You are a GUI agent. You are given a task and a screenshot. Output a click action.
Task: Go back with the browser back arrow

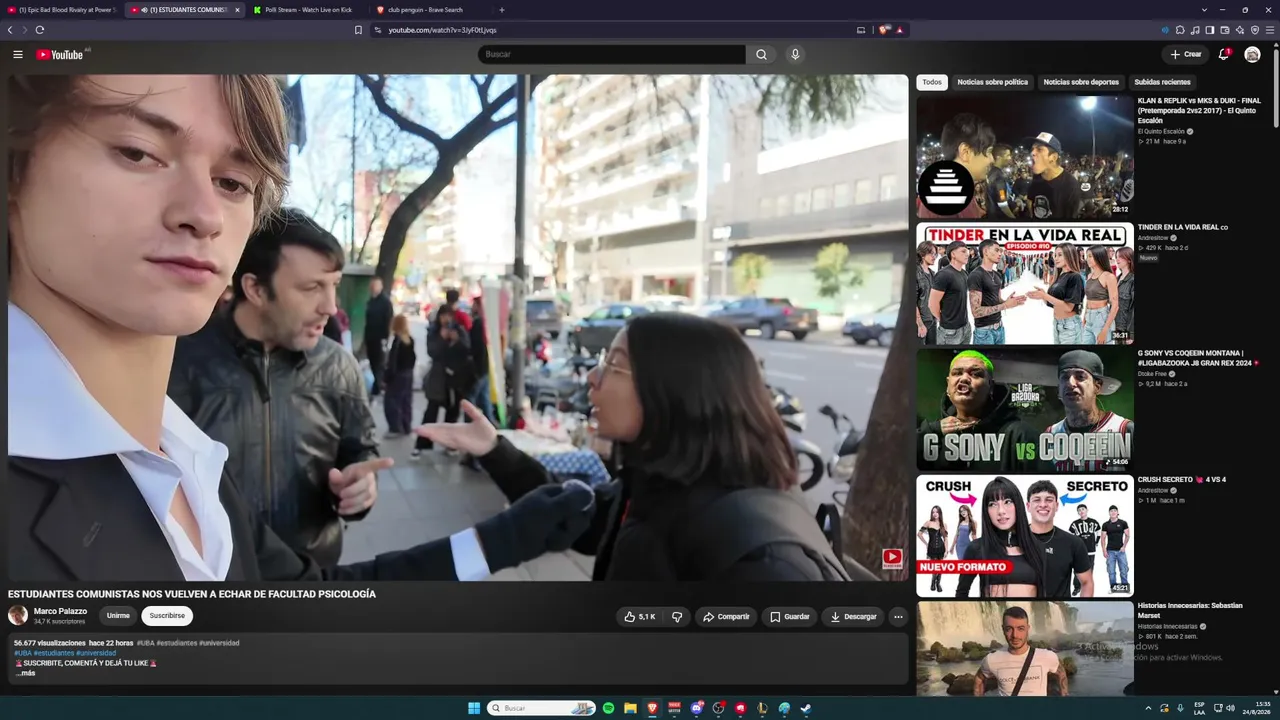tap(10, 30)
